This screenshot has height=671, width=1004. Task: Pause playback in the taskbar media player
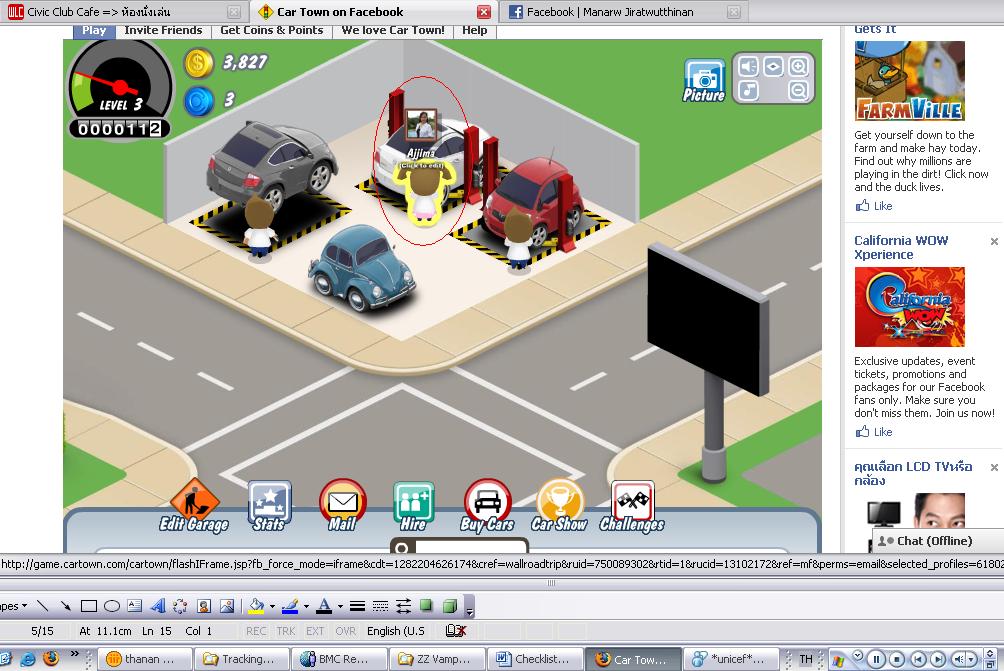(x=877, y=659)
